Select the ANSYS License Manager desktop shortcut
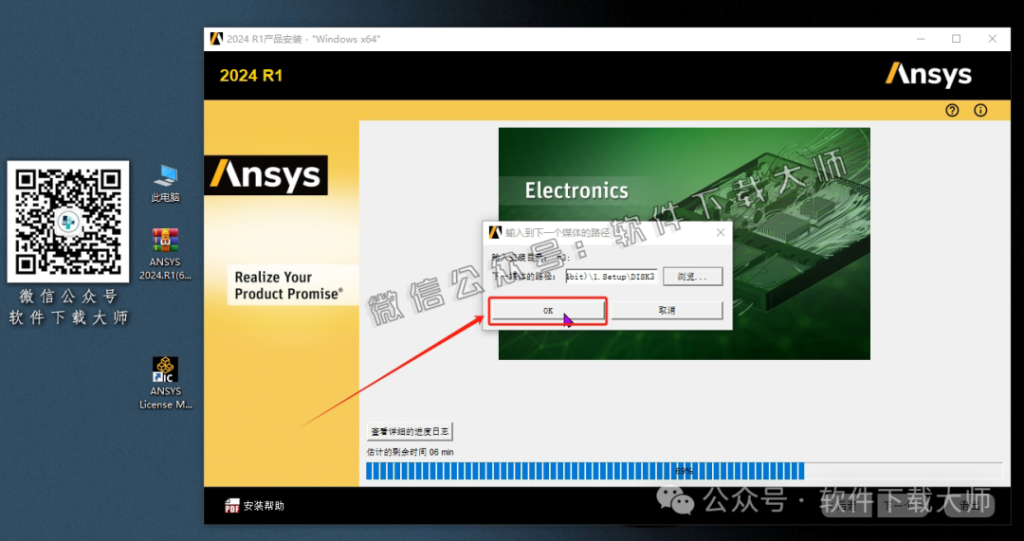 click(x=166, y=384)
